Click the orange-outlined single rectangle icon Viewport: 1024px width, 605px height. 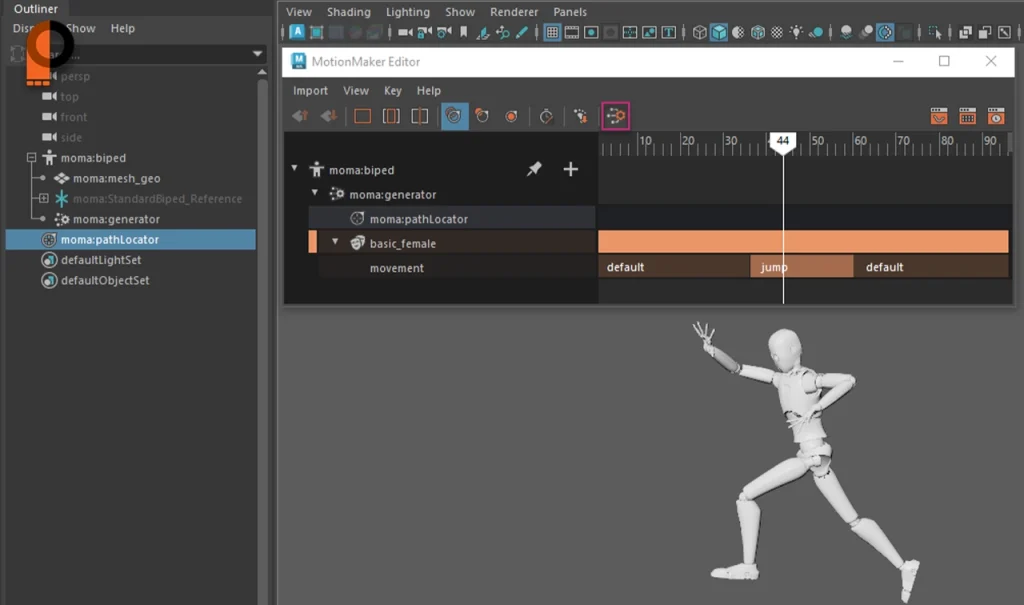(x=362, y=116)
